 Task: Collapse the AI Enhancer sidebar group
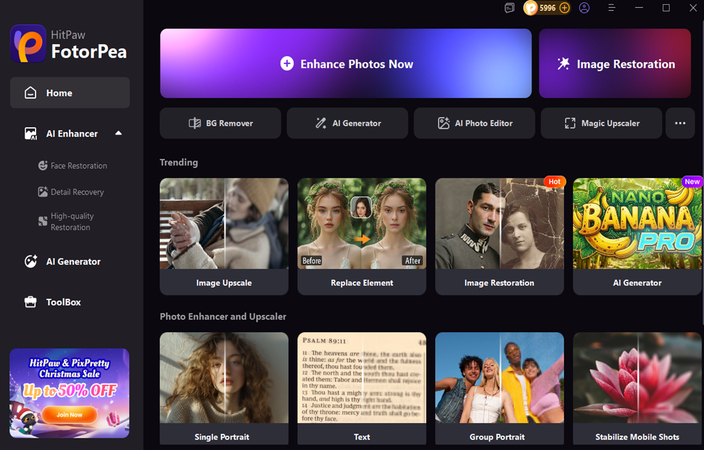click(x=119, y=133)
